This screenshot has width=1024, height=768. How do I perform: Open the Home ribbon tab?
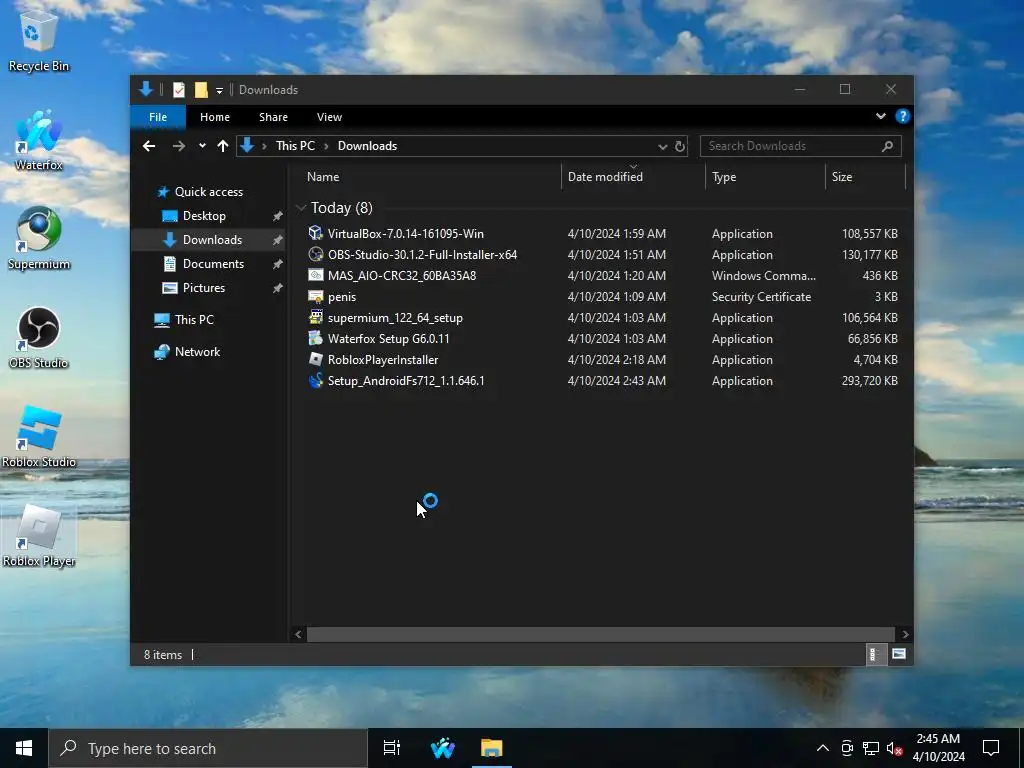215,117
